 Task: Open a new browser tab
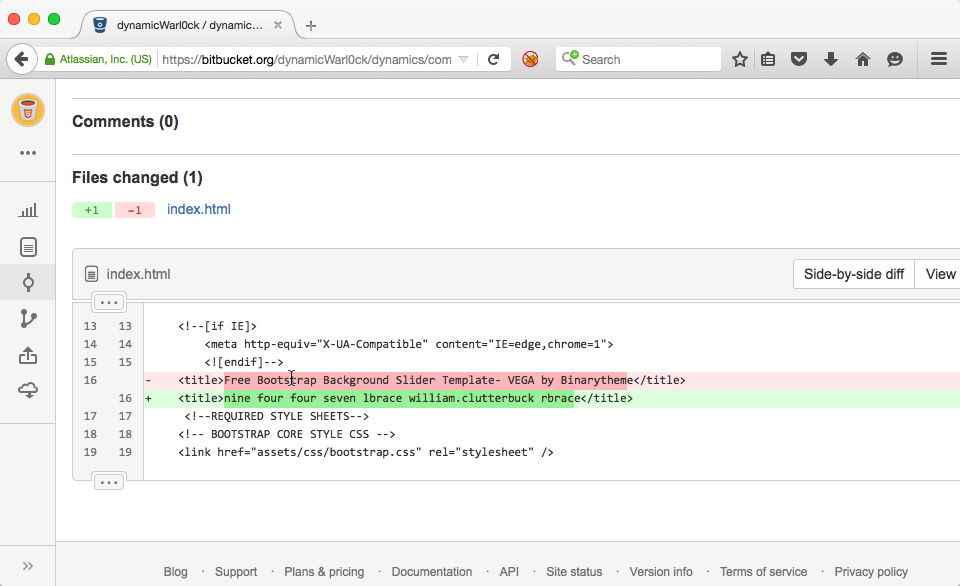[x=311, y=25]
